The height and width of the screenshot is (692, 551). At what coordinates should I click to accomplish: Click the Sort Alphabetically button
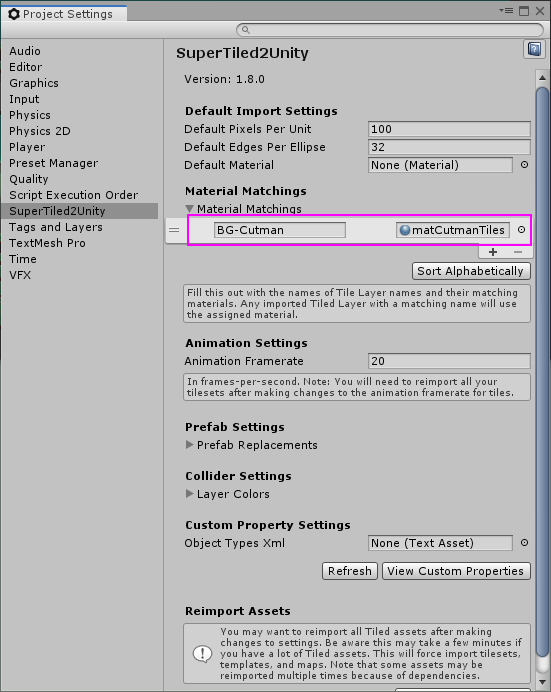pos(471,271)
